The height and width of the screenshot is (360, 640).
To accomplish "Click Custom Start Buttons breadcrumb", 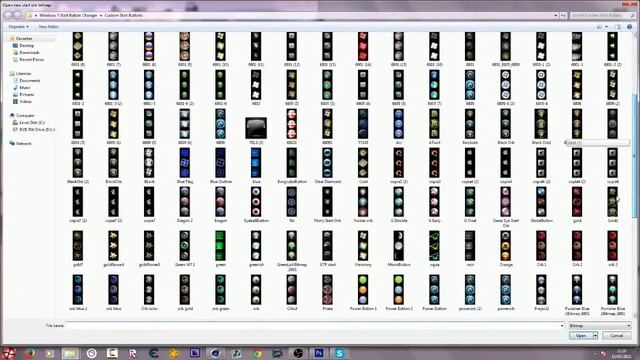I will pos(124,16).
